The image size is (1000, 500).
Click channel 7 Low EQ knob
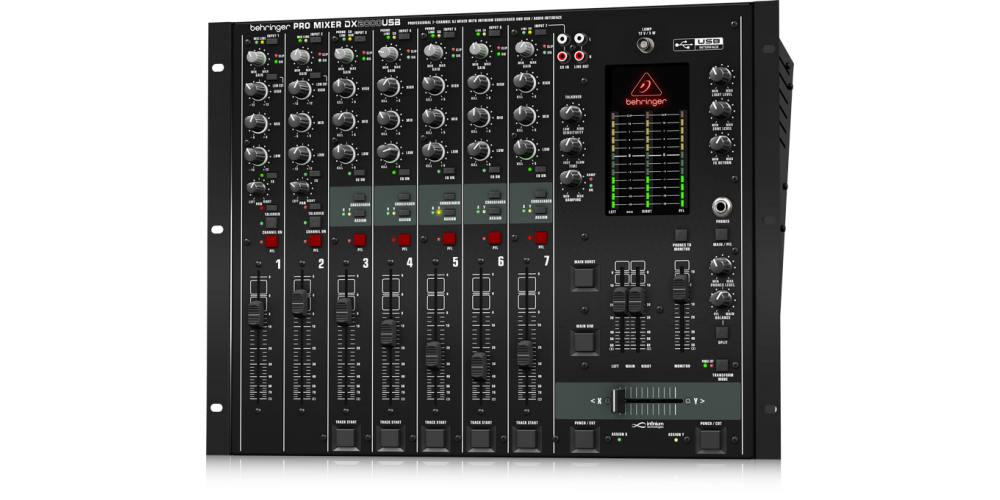pos(524,149)
